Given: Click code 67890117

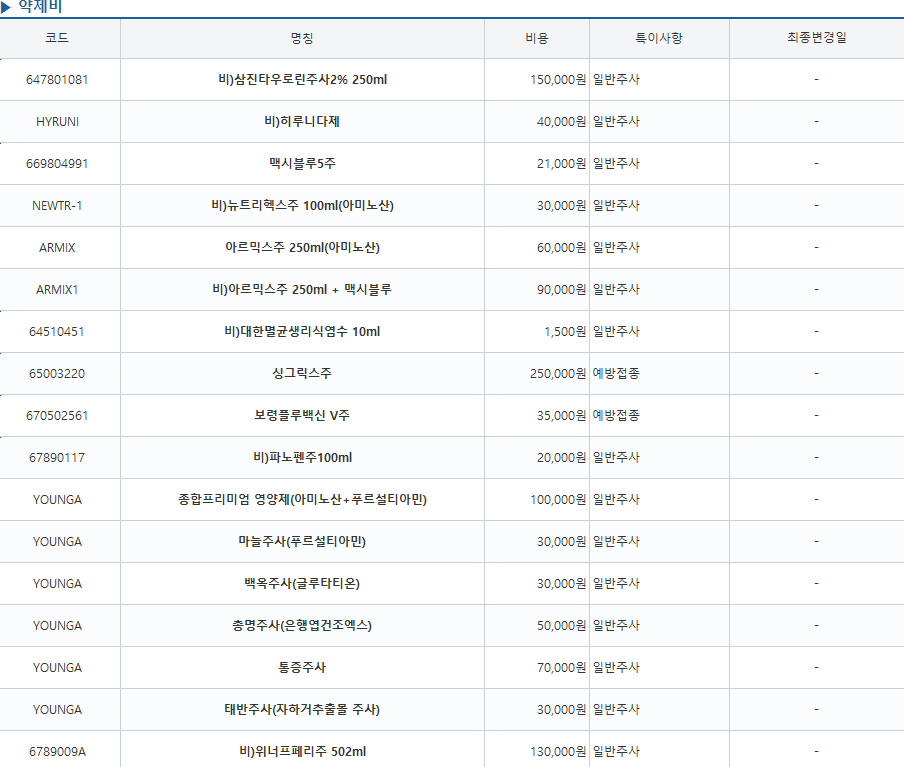Looking at the screenshot, I should click(x=57, y=458).
